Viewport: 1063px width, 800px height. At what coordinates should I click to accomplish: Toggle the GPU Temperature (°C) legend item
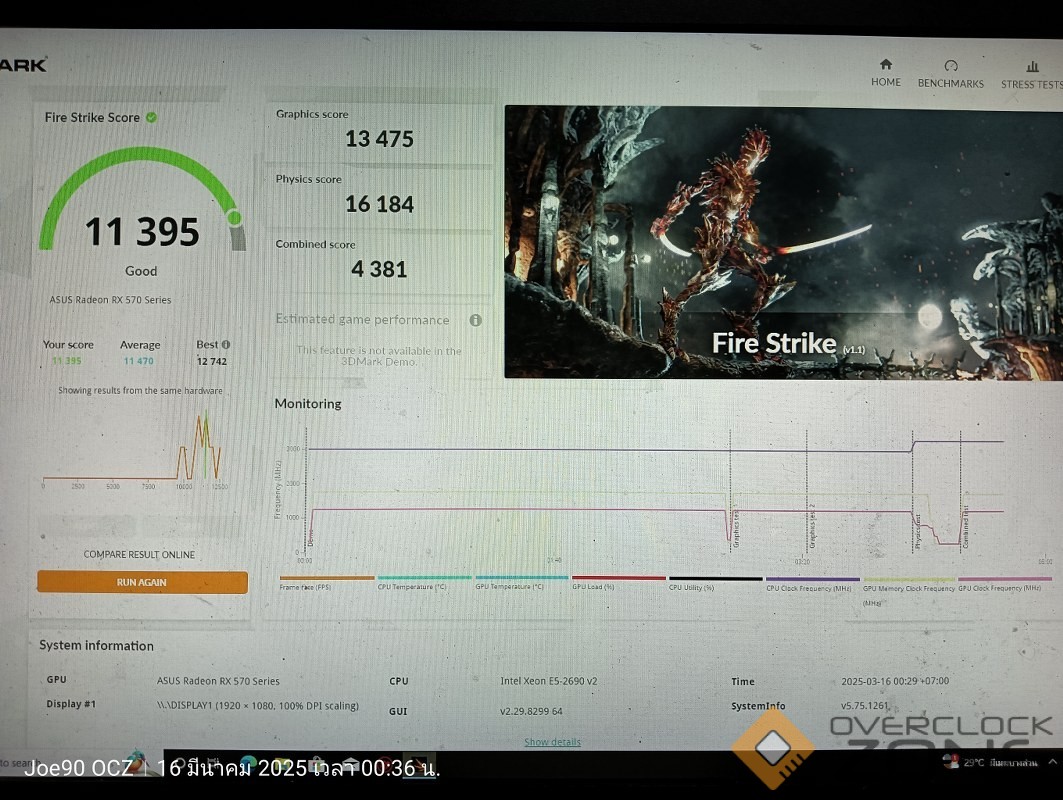click(x=521, y=582)
